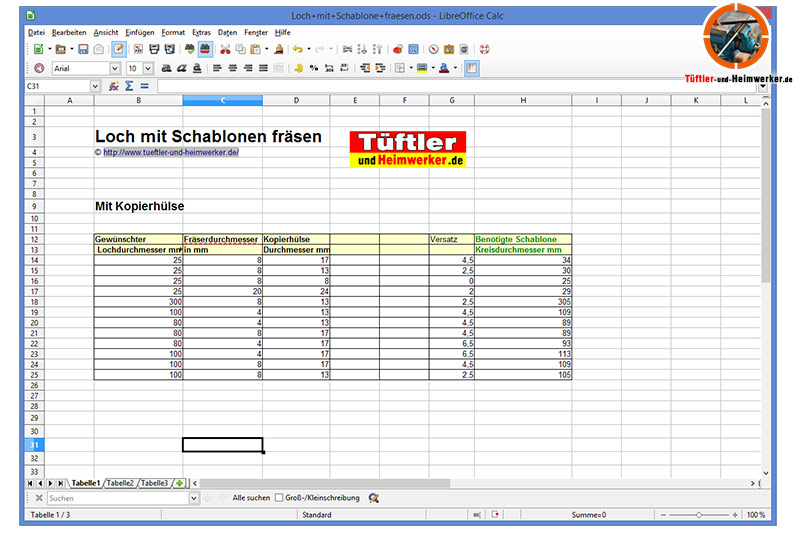Toggle grid lines for current sheet
This screenshot has width=800, height=534.
pyautogui.click(x=471, y=68)
